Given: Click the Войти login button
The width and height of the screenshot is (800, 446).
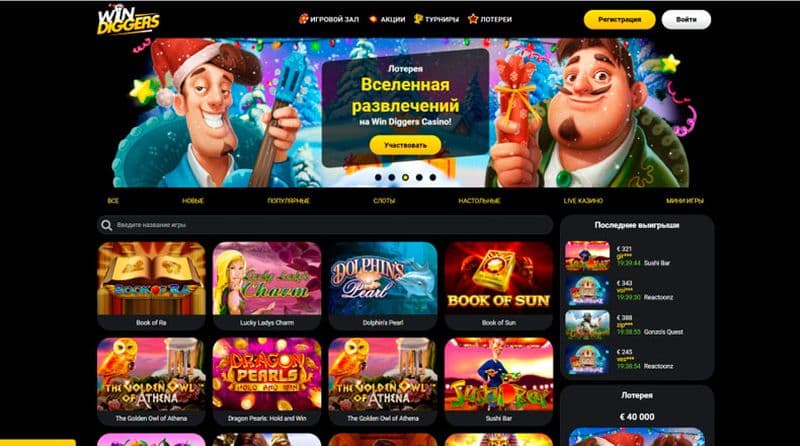Looking at the screenshot, I should (x=686, y=20).
